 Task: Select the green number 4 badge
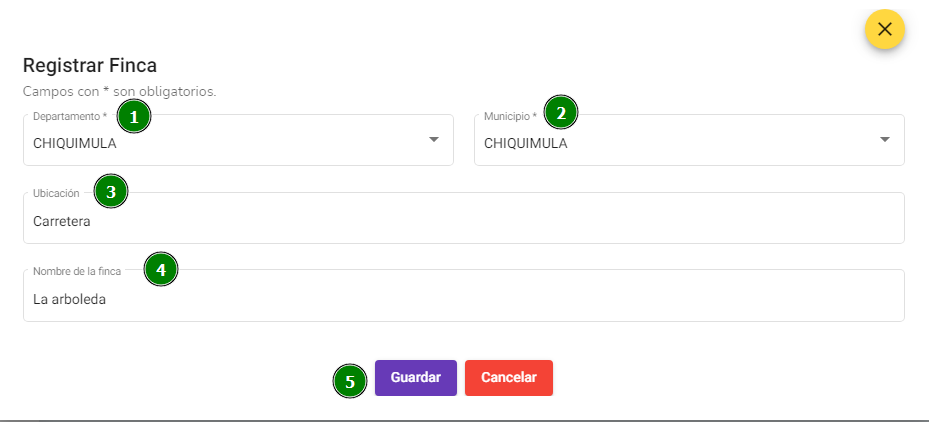click(161, 270)
